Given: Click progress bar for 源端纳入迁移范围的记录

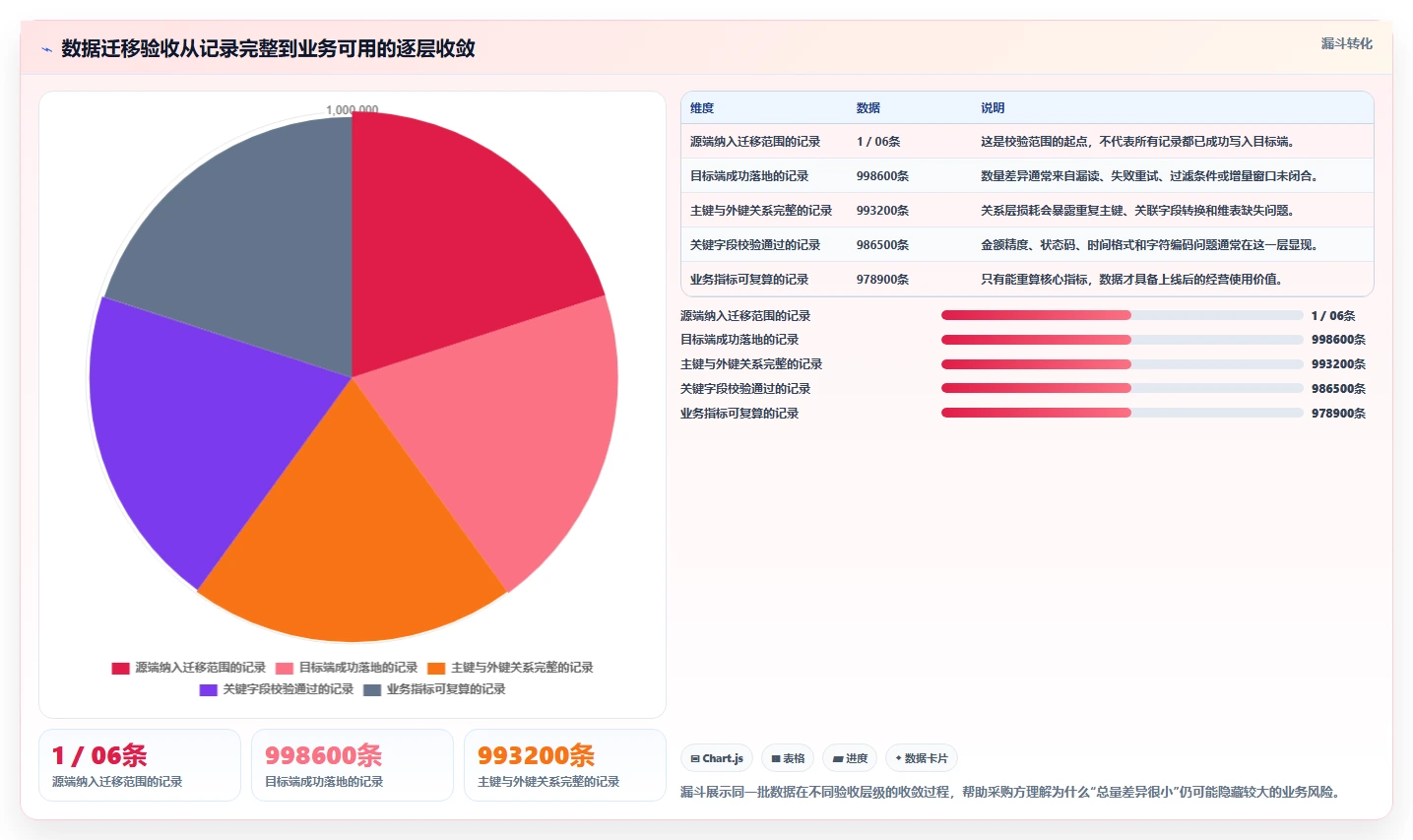Looking at the screenshot, I should pos(1123,315).
